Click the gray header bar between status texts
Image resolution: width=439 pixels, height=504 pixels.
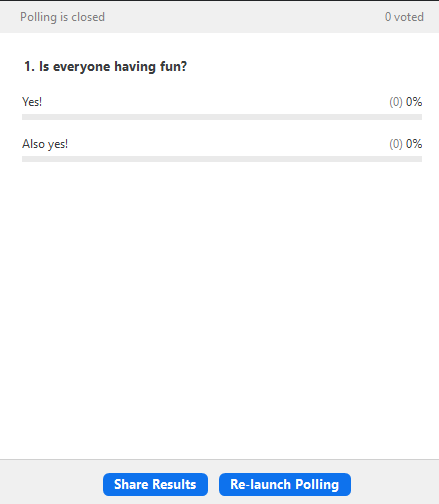coord(245,17)
